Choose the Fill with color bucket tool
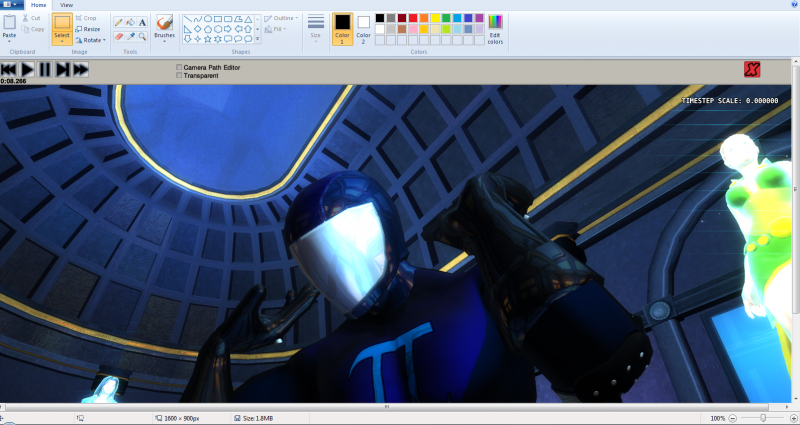This screenshot has width=800, height=425. (x=130, y=22)
